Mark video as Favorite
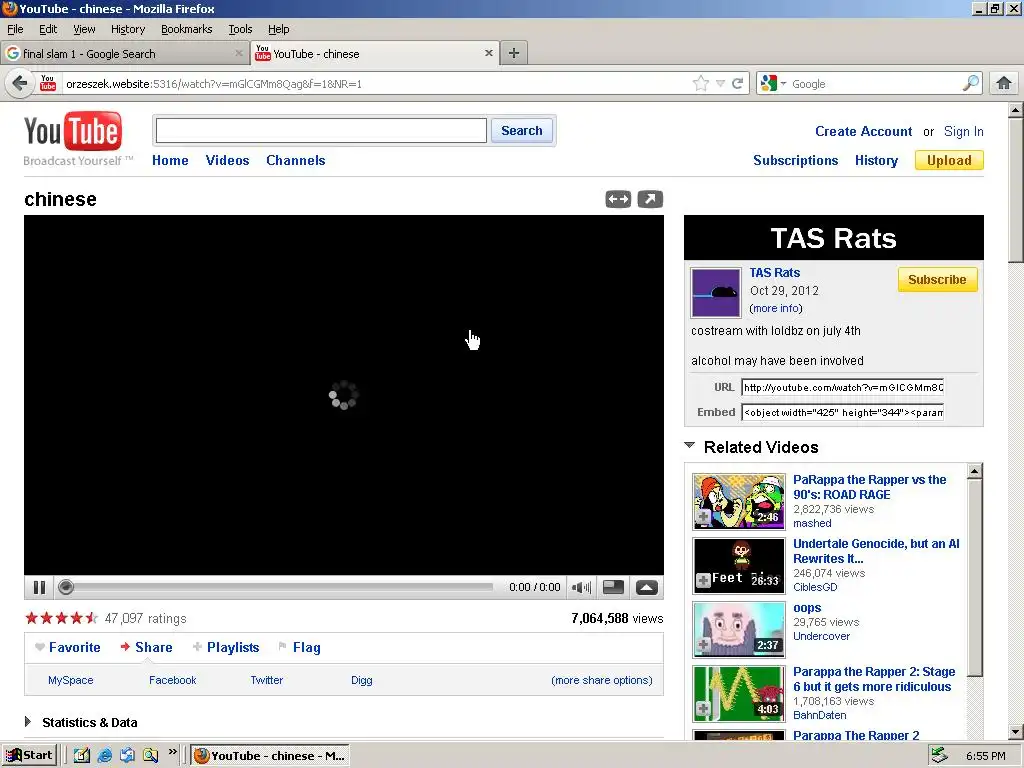The height and width of the screenshot is (768, 1024). tap(68, 647)
